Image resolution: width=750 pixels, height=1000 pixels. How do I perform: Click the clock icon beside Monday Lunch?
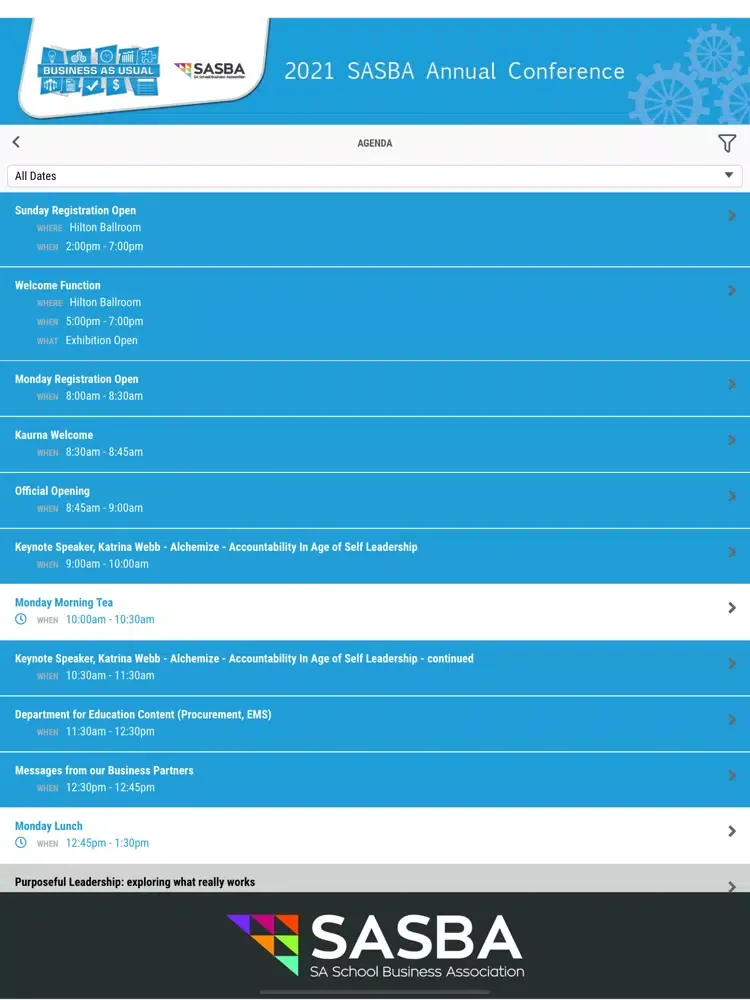tap(21, 842)
